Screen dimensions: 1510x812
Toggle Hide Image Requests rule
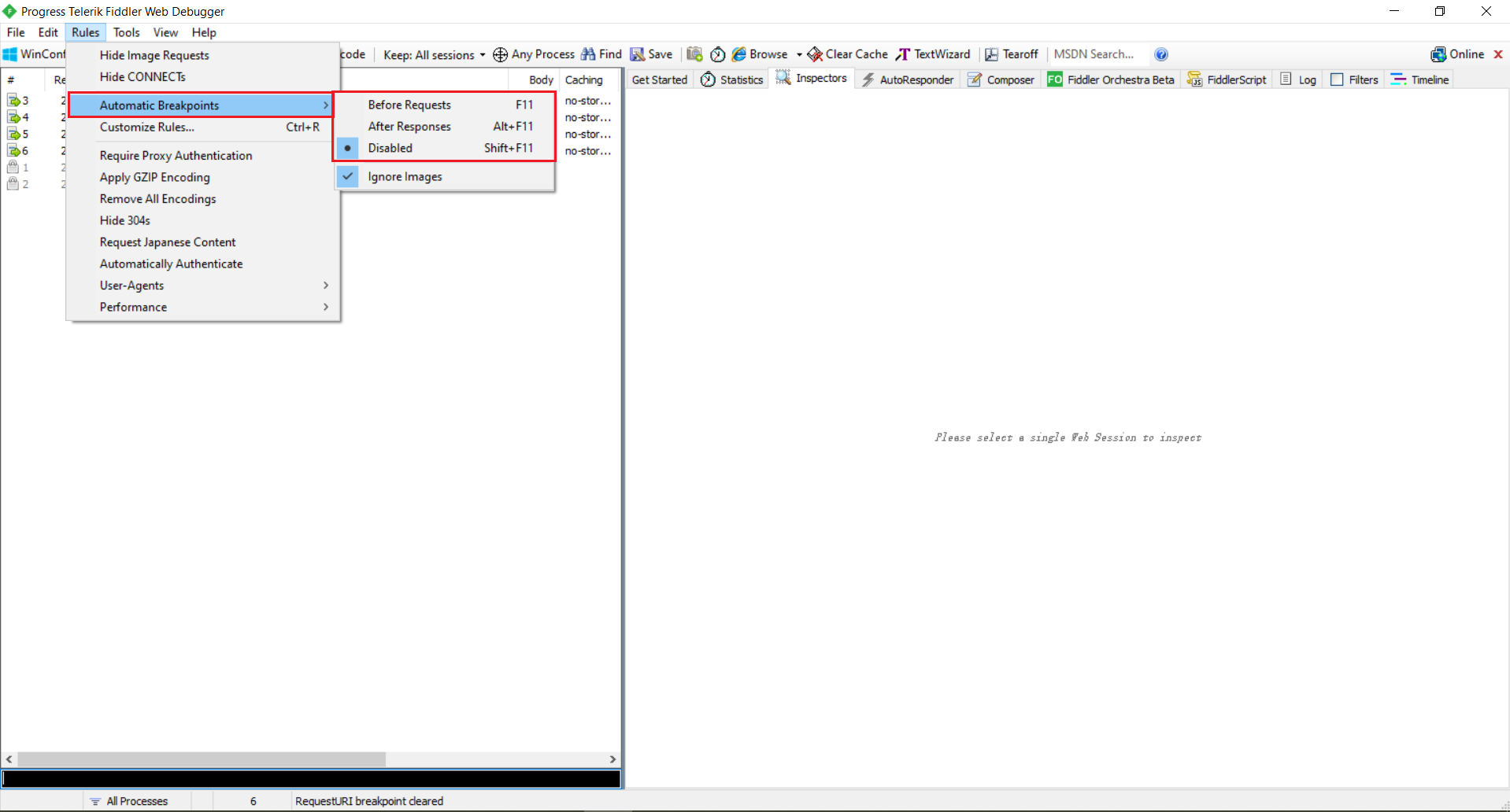click(203, 55)
